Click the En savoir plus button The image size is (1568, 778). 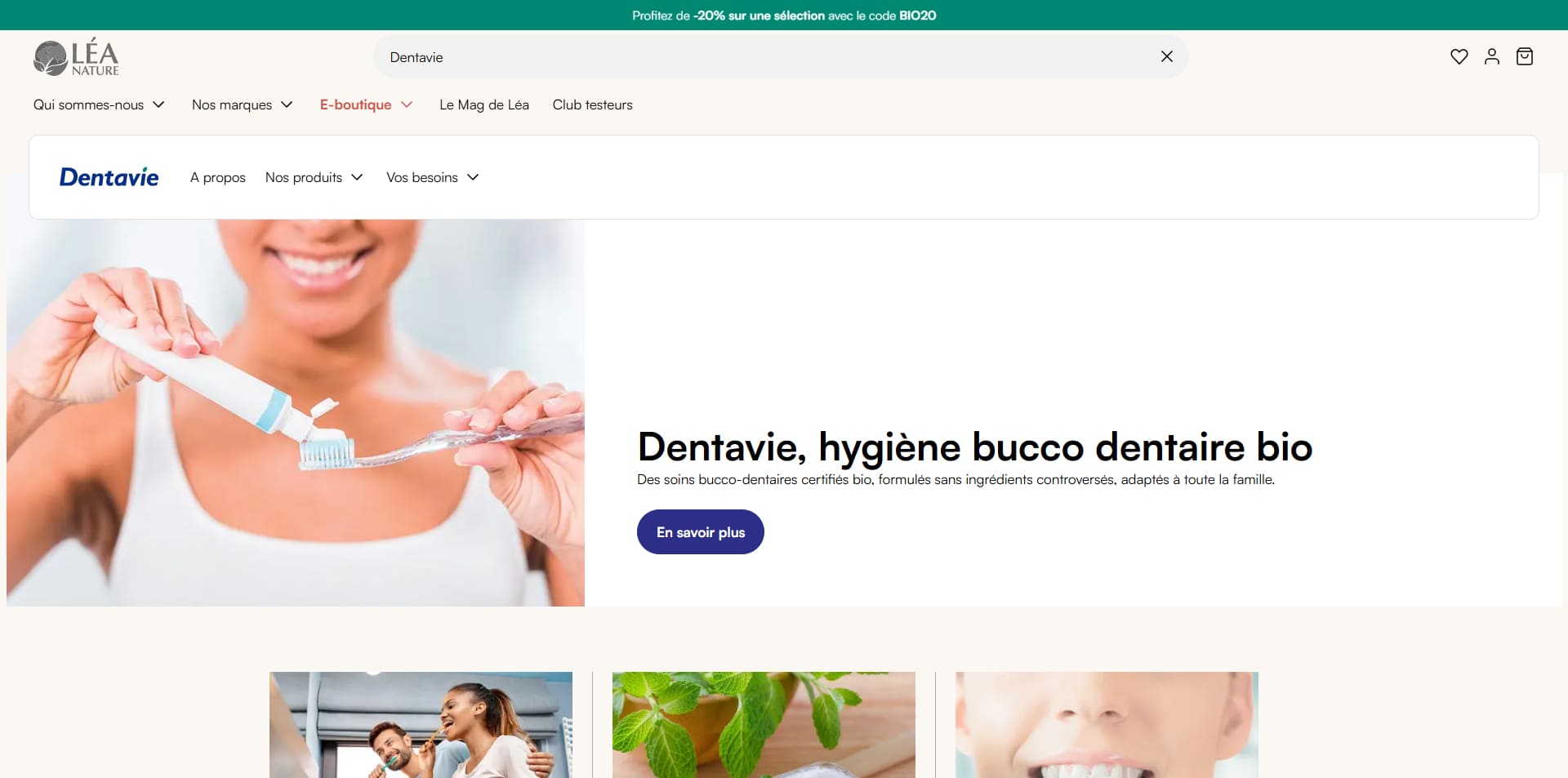[x=700, y=532]
